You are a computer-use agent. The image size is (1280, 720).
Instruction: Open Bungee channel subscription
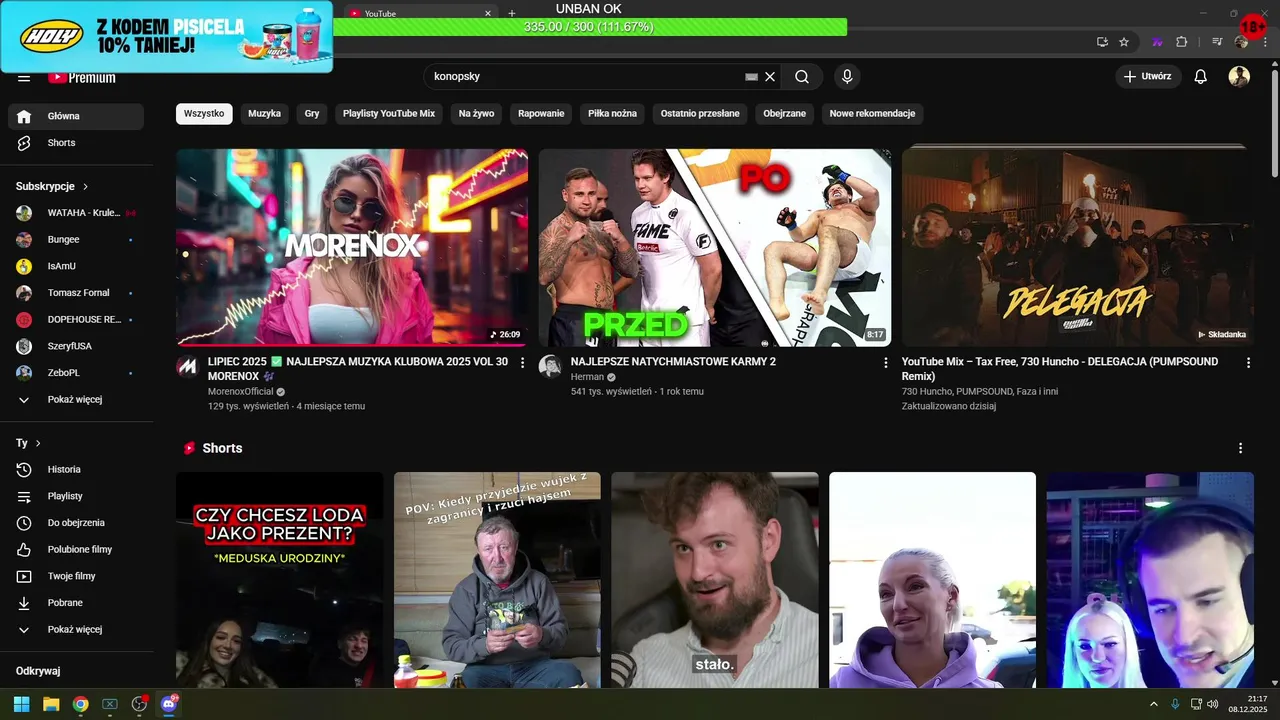tap(76, 240)
